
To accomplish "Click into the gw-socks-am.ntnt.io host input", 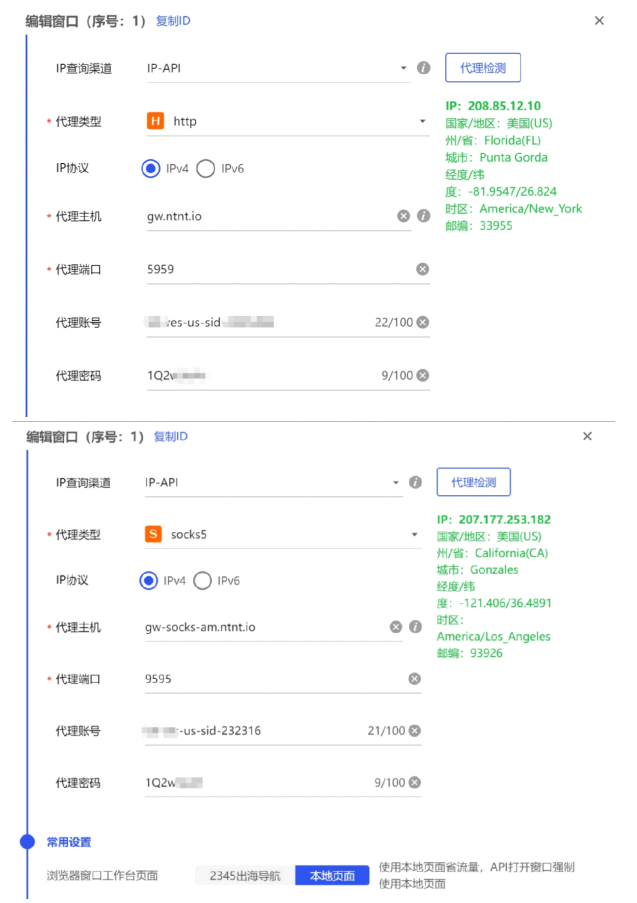I will coord(260,627).
